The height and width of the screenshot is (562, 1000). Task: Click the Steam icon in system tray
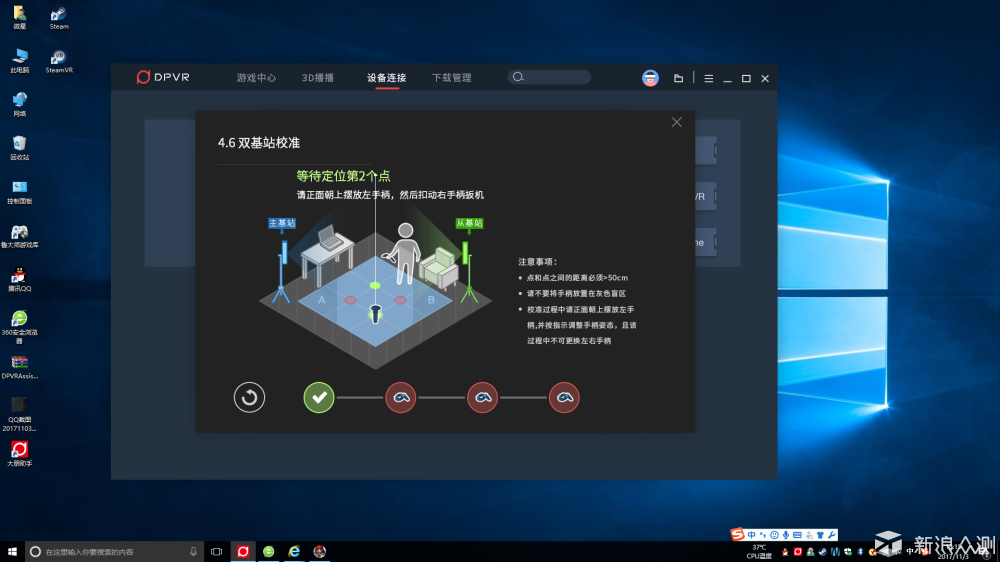pyautogui.click(x=823, y=552)
